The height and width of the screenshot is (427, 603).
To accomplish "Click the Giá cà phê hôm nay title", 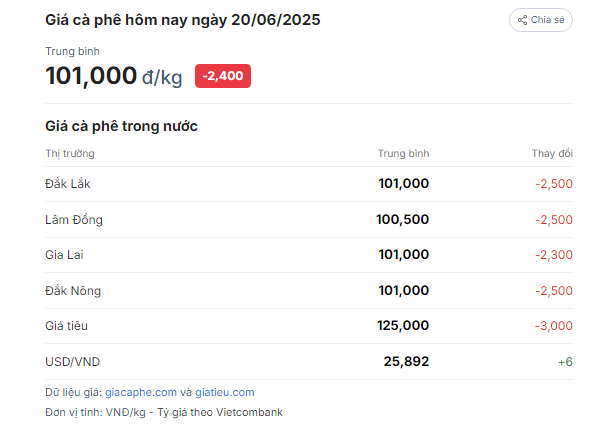I will click(x=183, y=20).
